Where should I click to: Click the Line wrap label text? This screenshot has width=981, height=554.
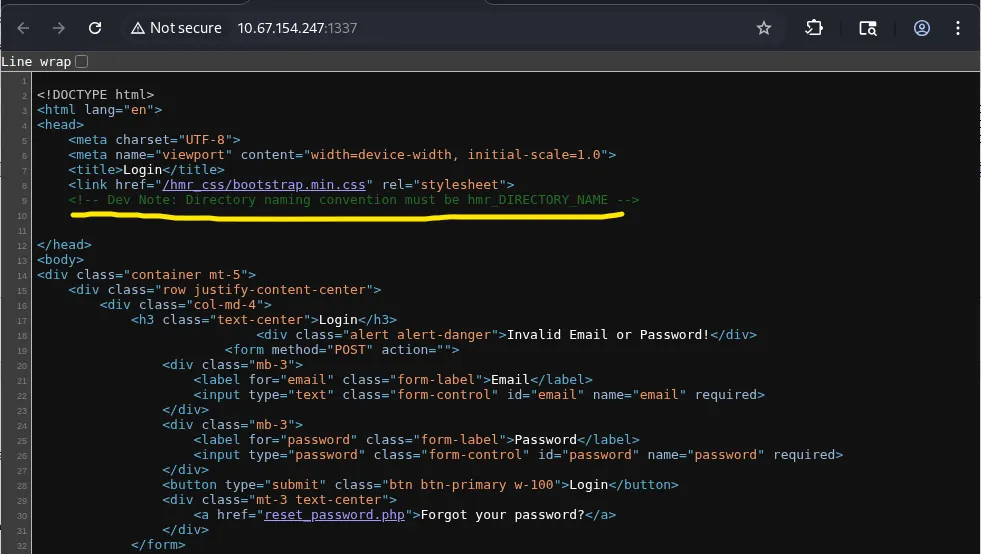36,62
